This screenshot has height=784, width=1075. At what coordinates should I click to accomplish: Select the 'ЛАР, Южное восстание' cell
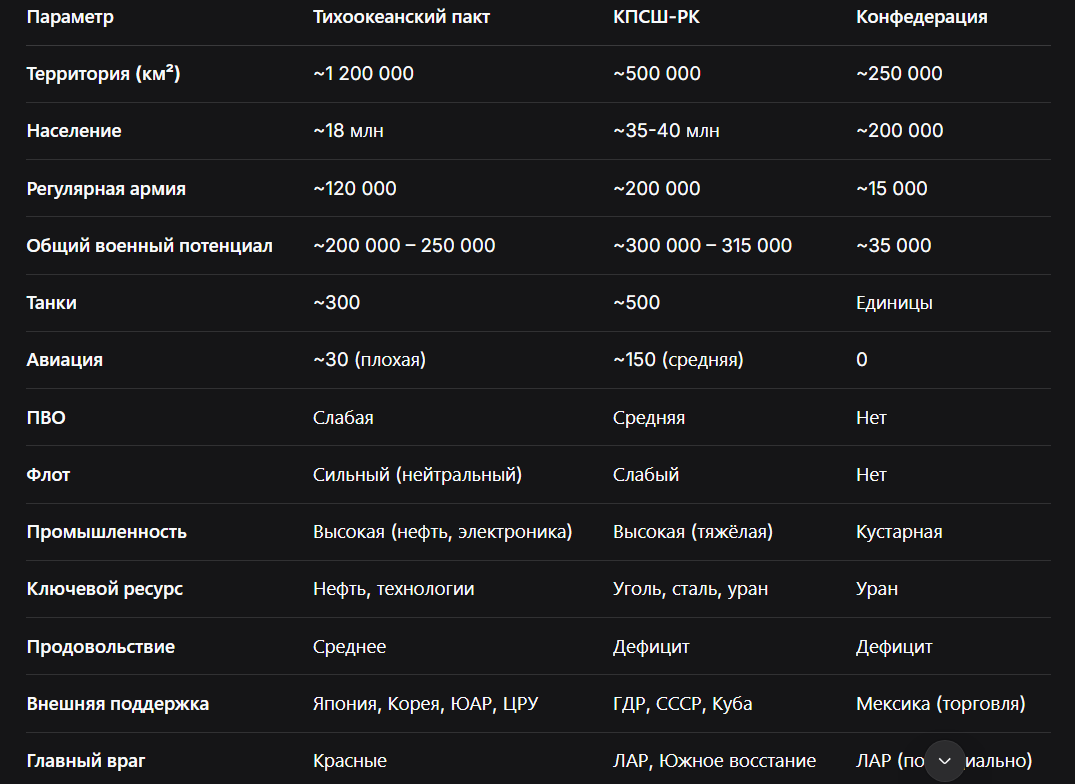click(714, 761)
